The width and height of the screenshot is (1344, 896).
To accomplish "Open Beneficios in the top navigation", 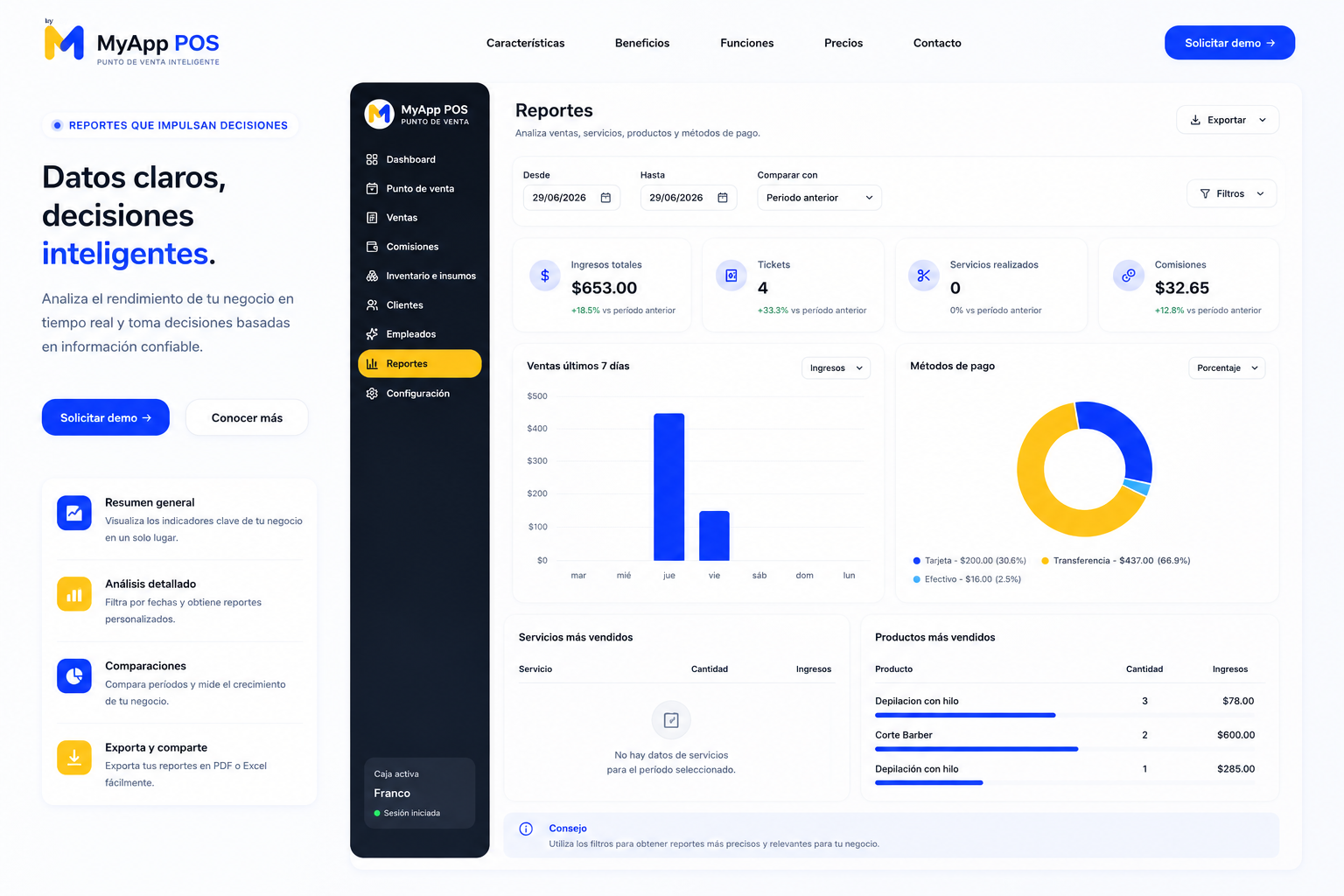I will coord(642,43).
